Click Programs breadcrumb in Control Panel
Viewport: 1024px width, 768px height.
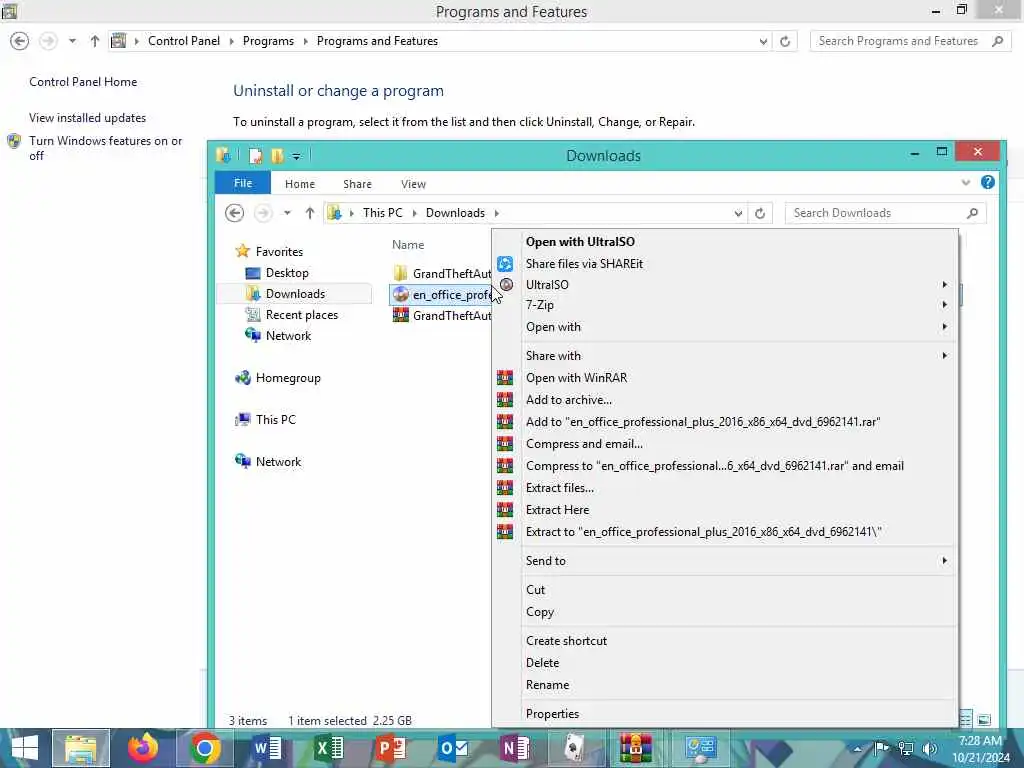coord(268,41)
